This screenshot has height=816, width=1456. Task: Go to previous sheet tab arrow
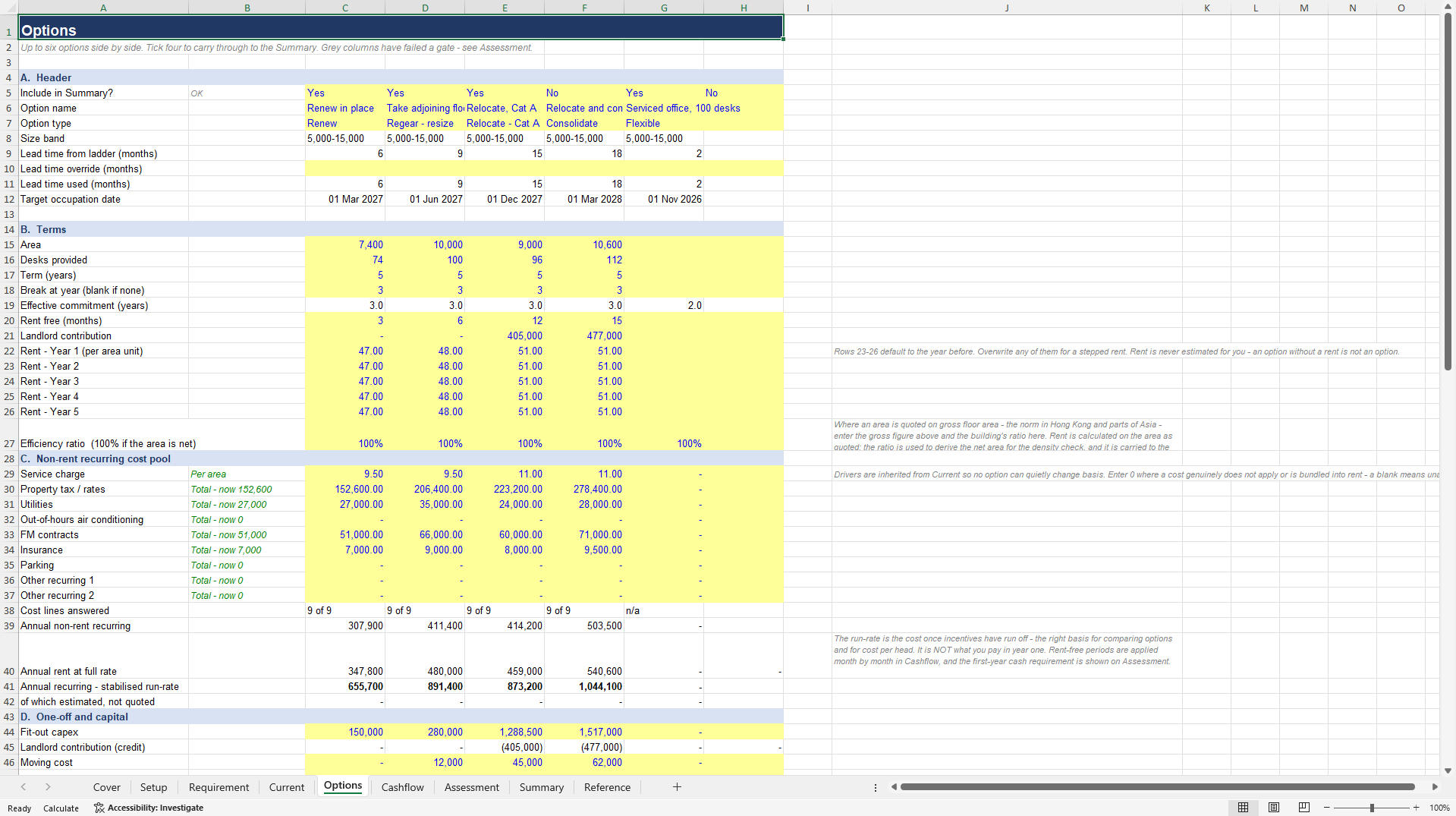pyautogui.click(x=24, y=787)
